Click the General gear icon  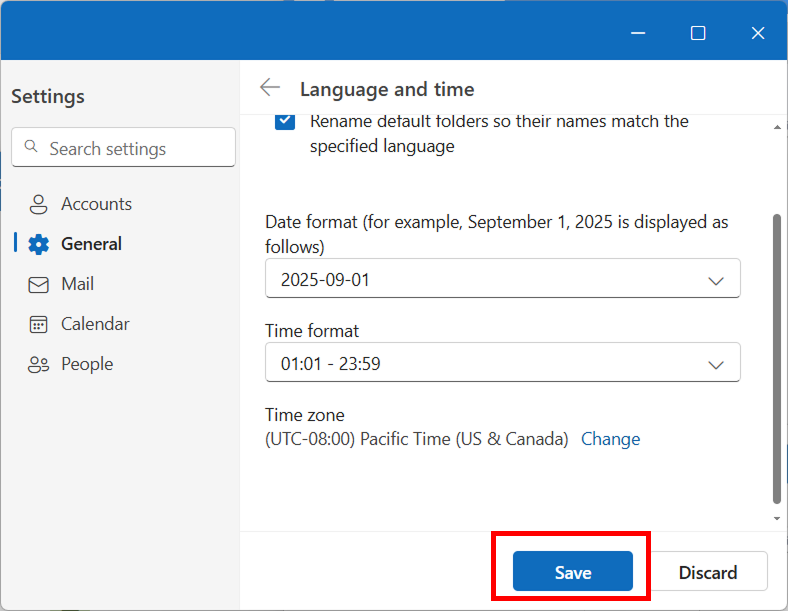(x=38, y=244)
